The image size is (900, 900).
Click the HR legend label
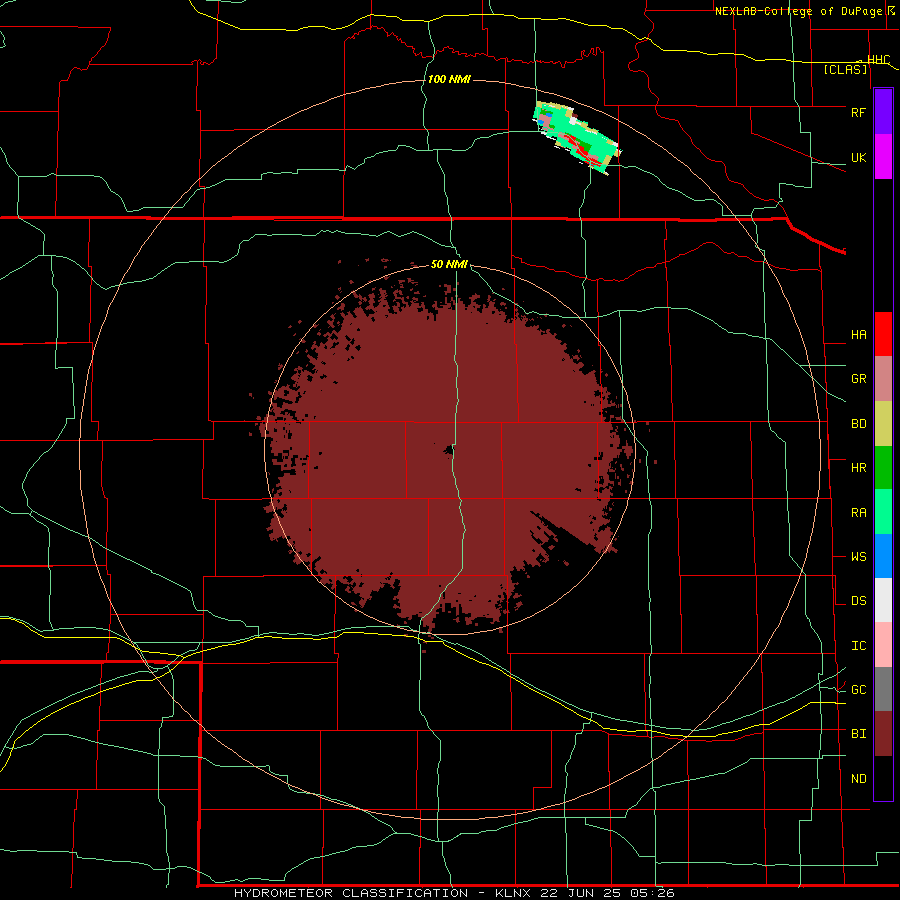858,468
